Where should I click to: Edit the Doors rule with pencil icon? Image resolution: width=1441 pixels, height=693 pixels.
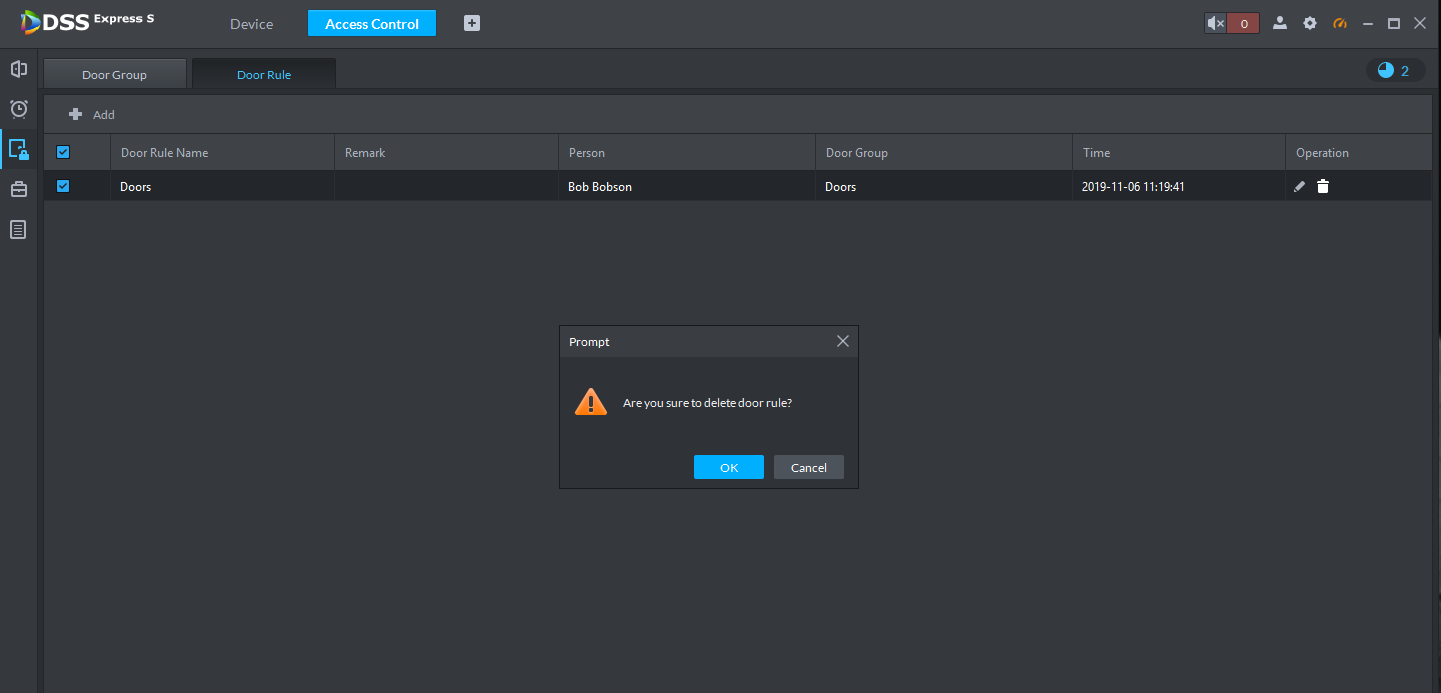pyautogui.click(x=1299, y=186)
